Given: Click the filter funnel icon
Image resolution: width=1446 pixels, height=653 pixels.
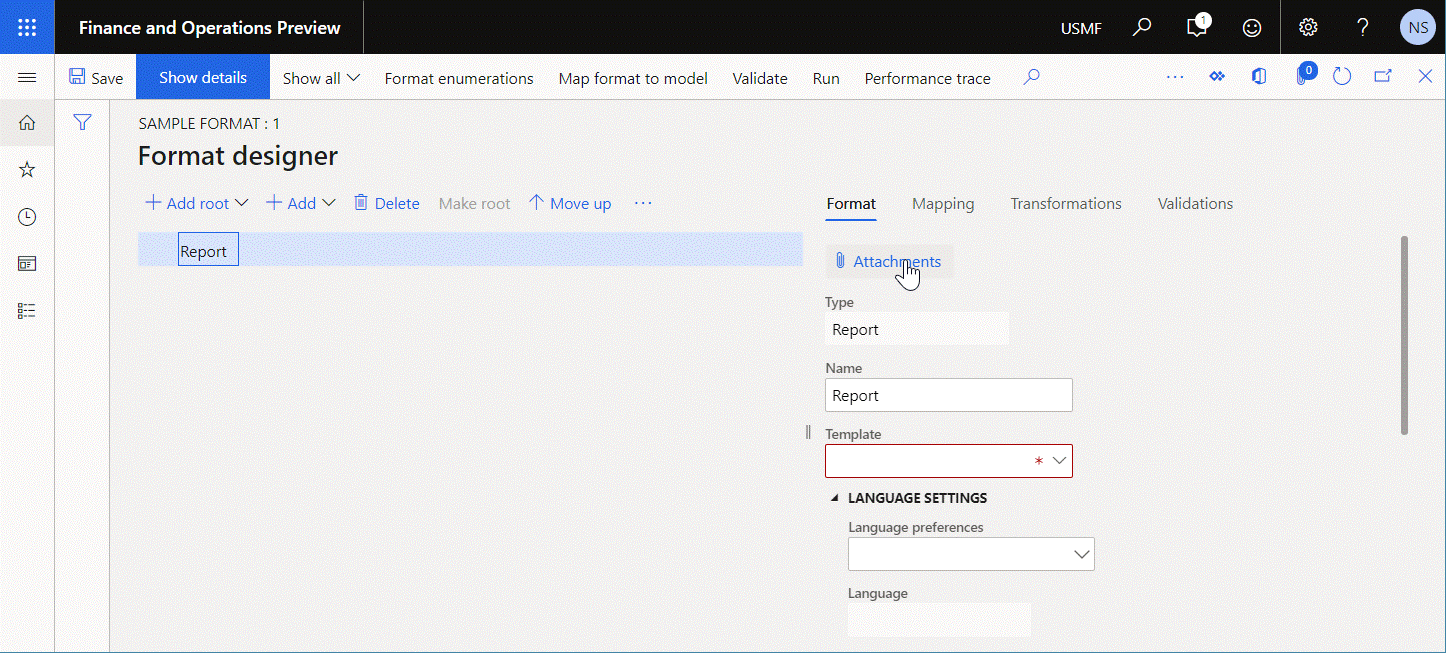Looking at the screenshot, I should (x=82, y=122).
